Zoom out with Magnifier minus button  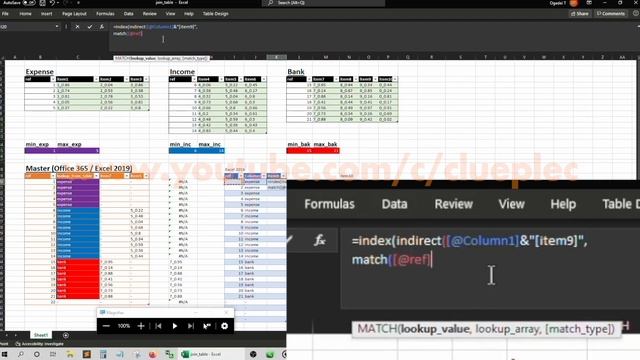(106, 326)
